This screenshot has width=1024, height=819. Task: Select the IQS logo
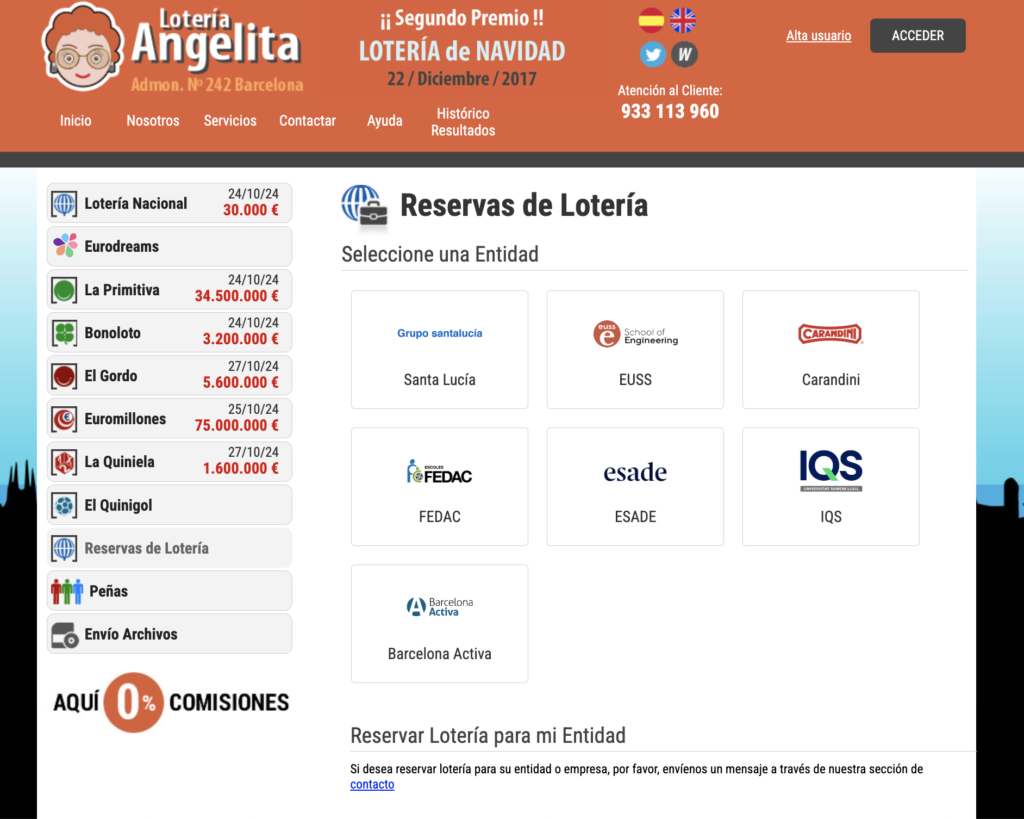pos(831,470)
